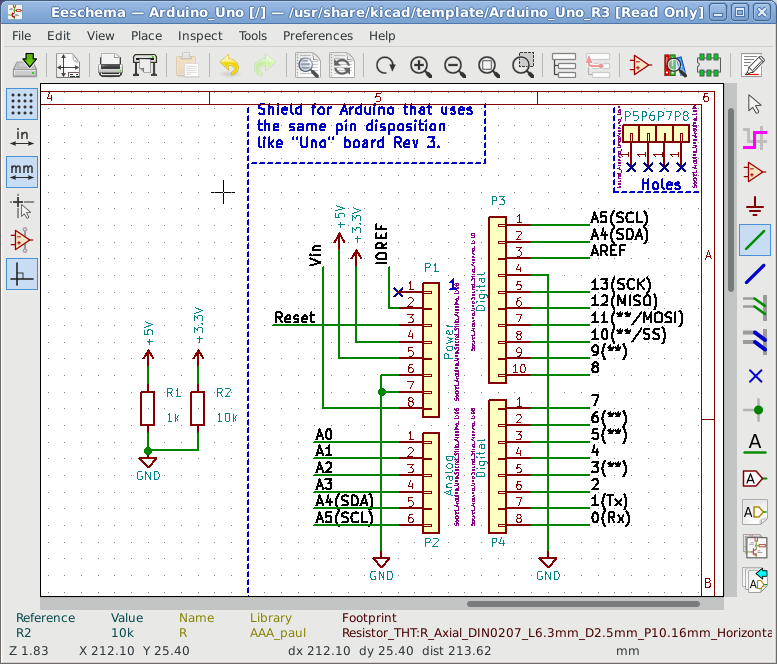Image resolution: width=777 pixels, height=664 pixels.
Task: Open Find and Replace icon
Action: (342, 65)
